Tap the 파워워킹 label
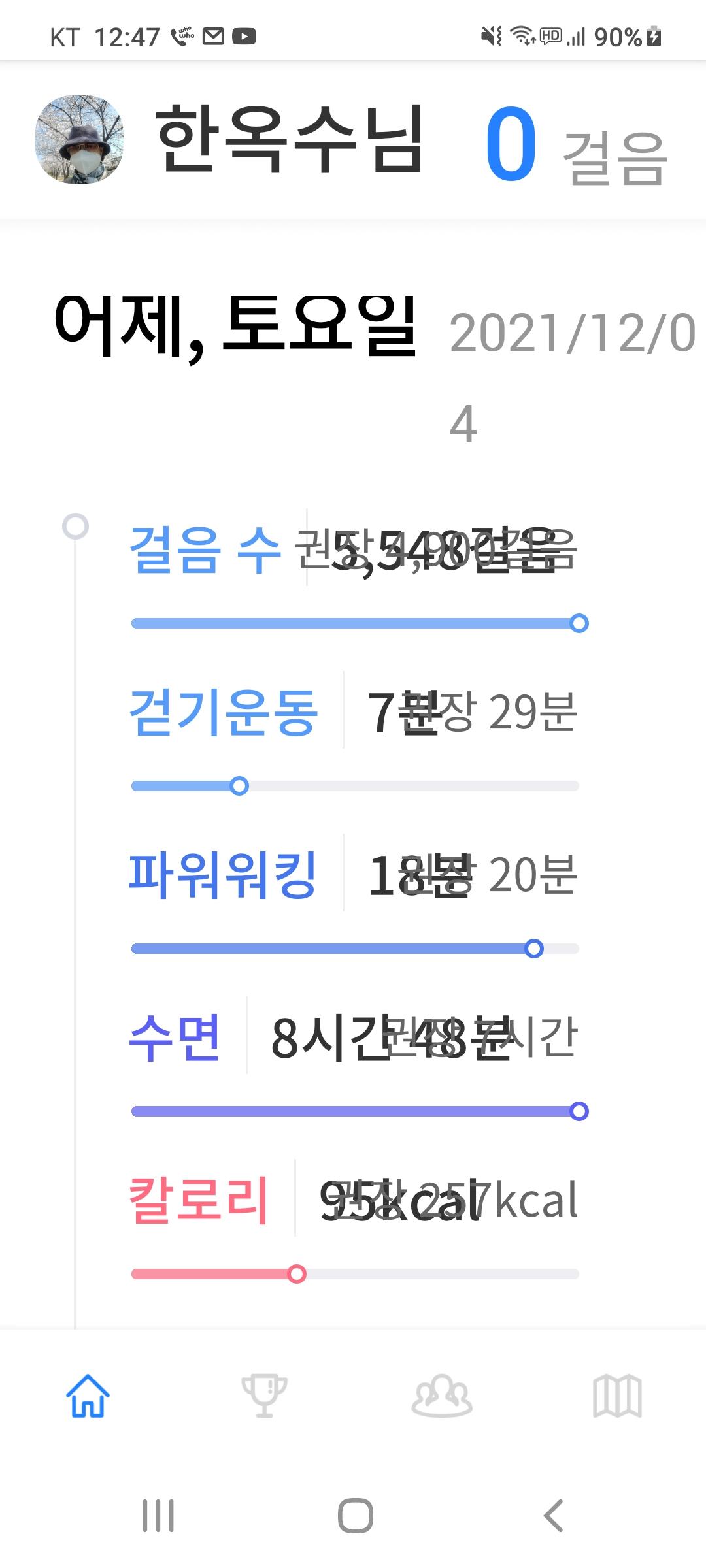 click(223, 875)
